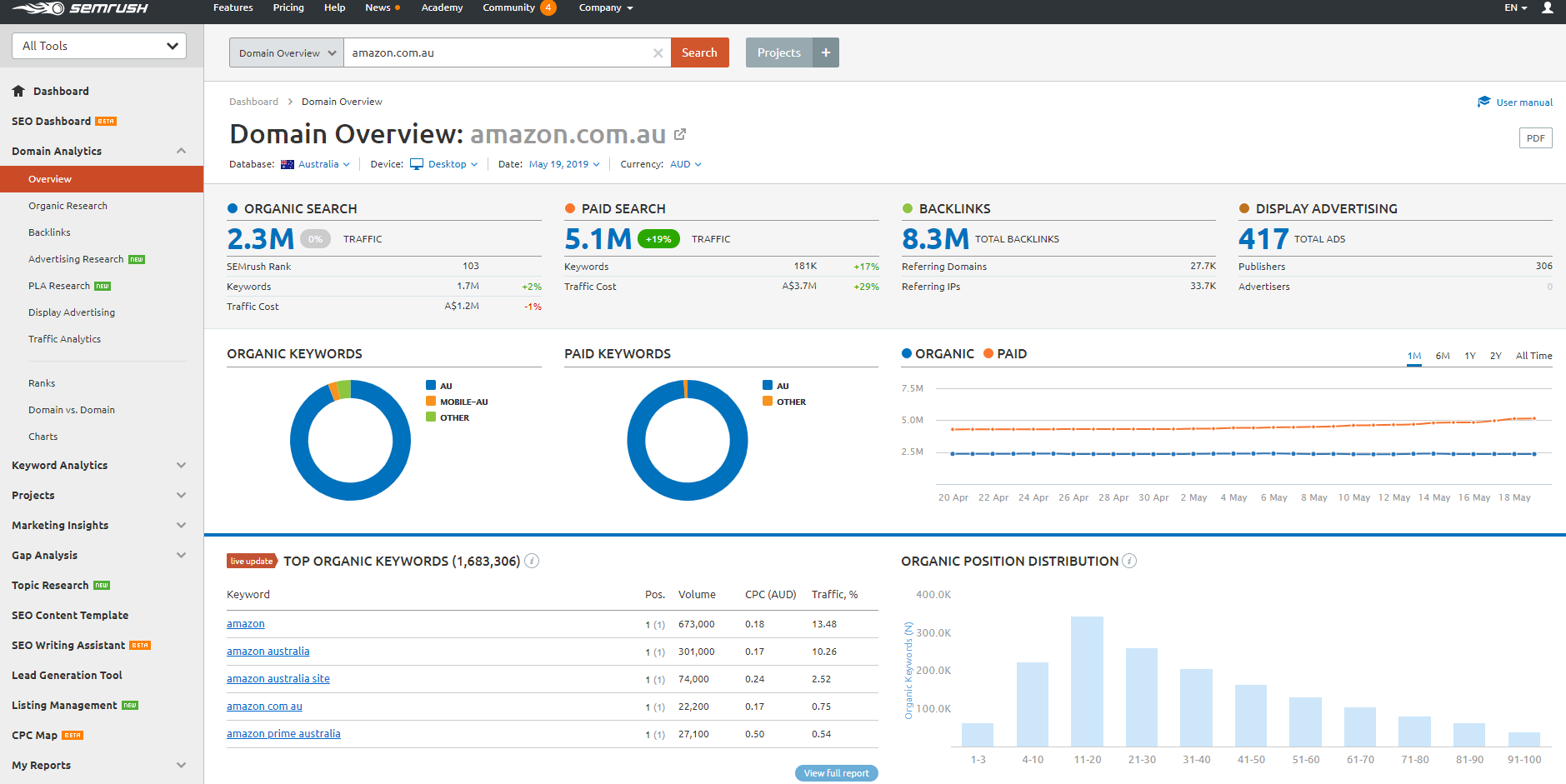The width and height of the screenshot is (1566, 784).
Task: Go to Academy
Action: pyautogui.click(x=442, y=7)
